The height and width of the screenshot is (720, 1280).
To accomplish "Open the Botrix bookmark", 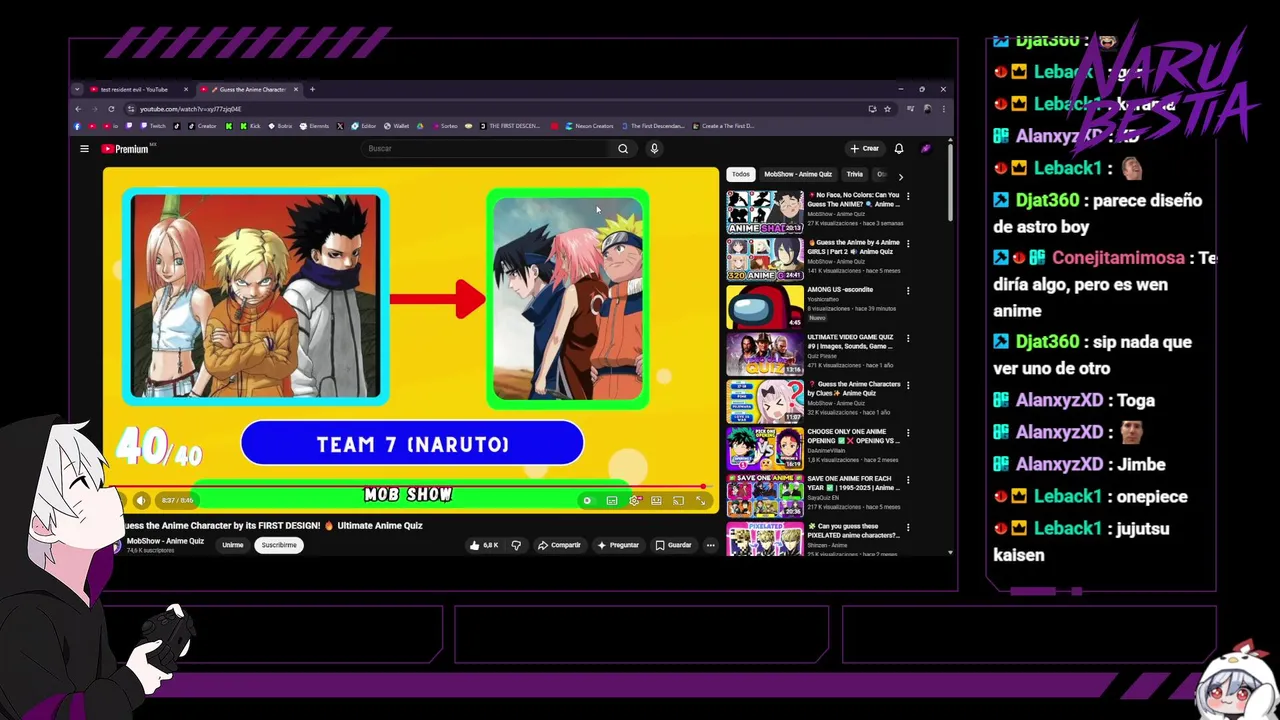I will click(x=281, y=126).
